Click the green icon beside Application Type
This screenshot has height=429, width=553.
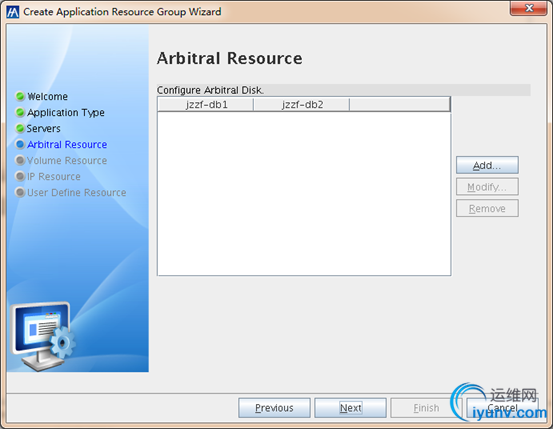point(20,112)
